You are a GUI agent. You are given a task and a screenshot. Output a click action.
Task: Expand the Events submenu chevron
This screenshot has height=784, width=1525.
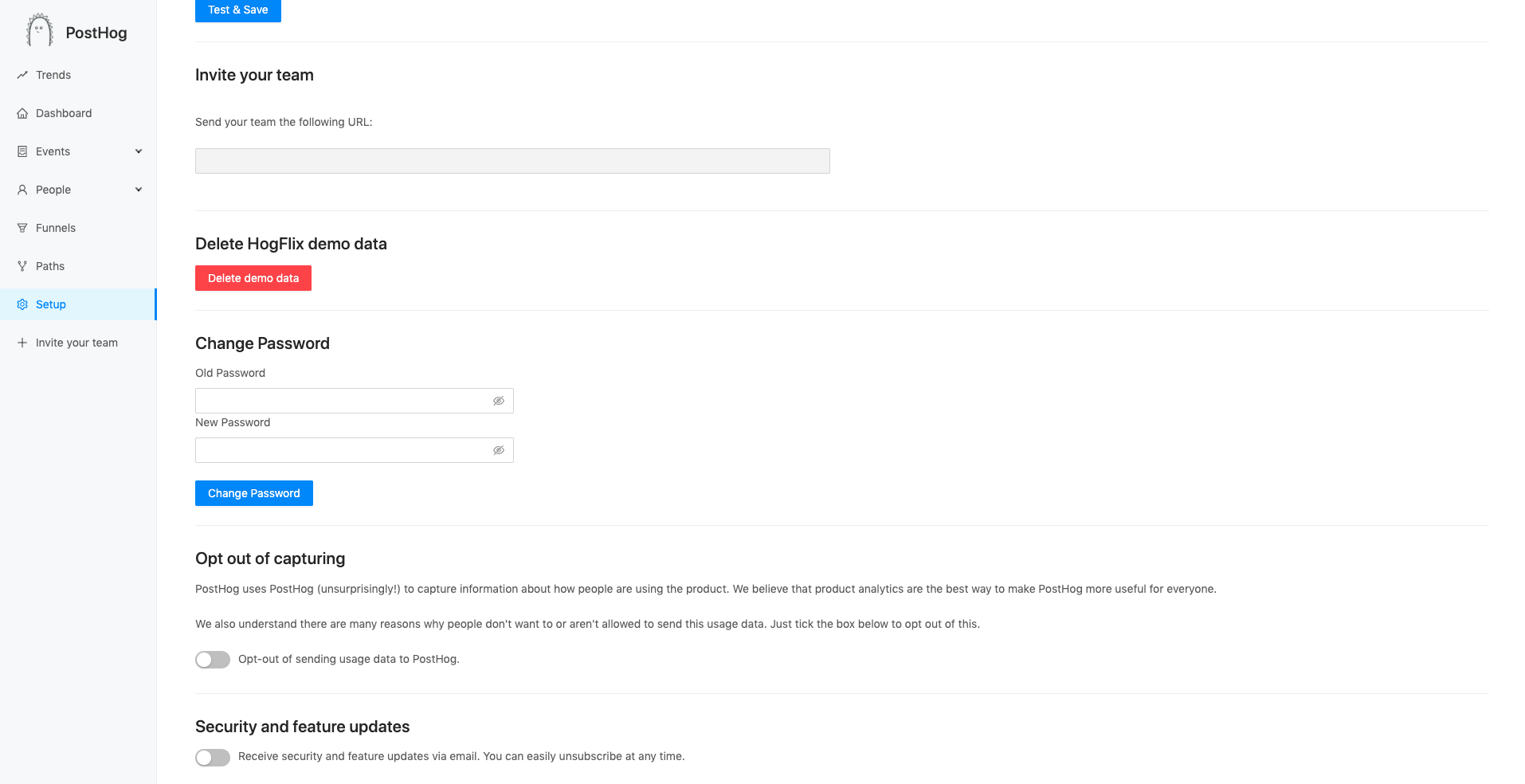(x=139, y=151)
